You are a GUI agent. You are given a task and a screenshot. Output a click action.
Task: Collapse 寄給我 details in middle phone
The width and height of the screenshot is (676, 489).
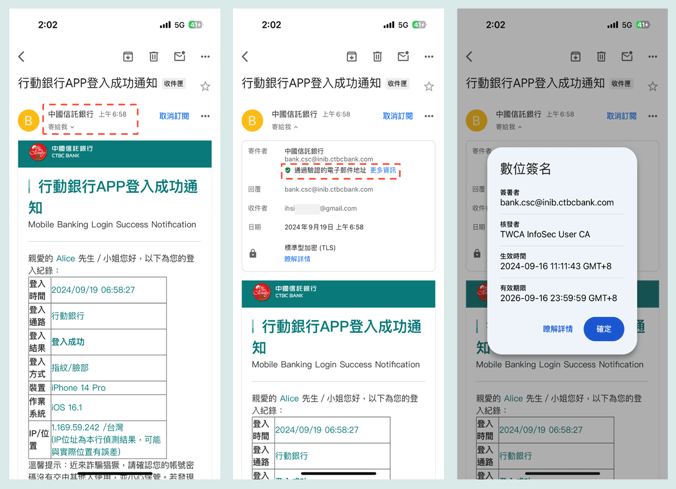click(285, 127)
